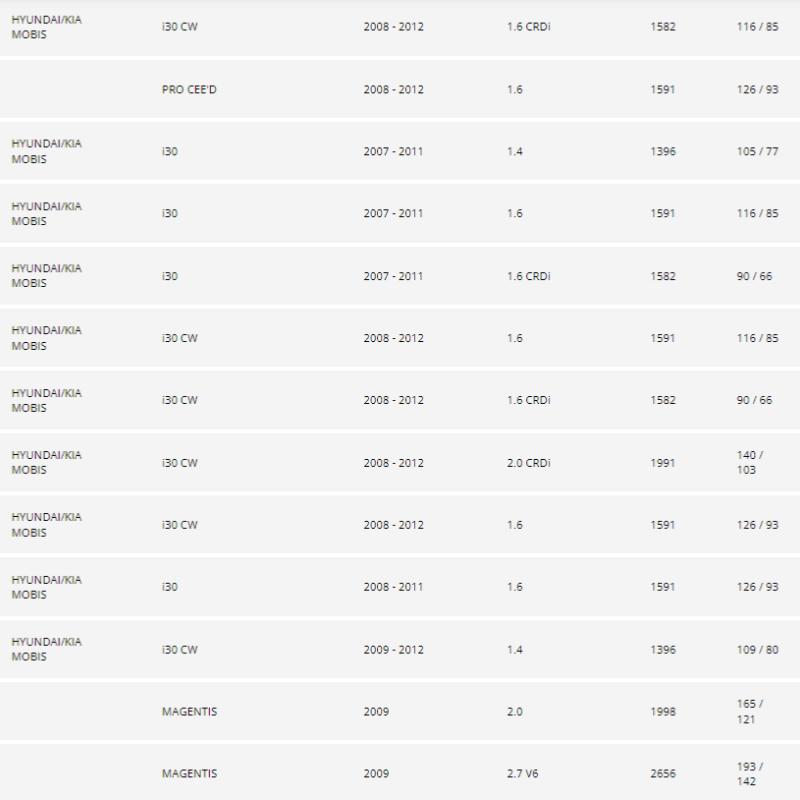Select the 165 / 121 power cell
Viewport: 800px width, 800px height.
tap(749, 712)
